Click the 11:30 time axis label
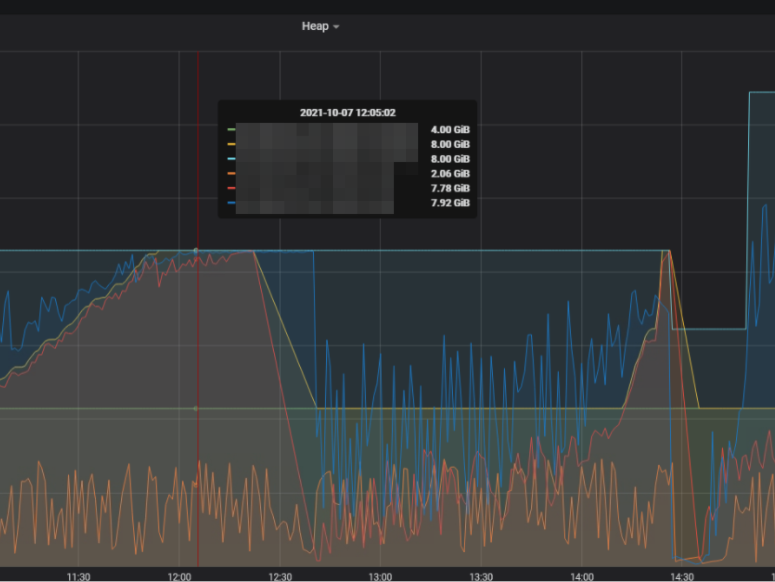This screenshot has height=582, width=775. [x=78, y=577]
